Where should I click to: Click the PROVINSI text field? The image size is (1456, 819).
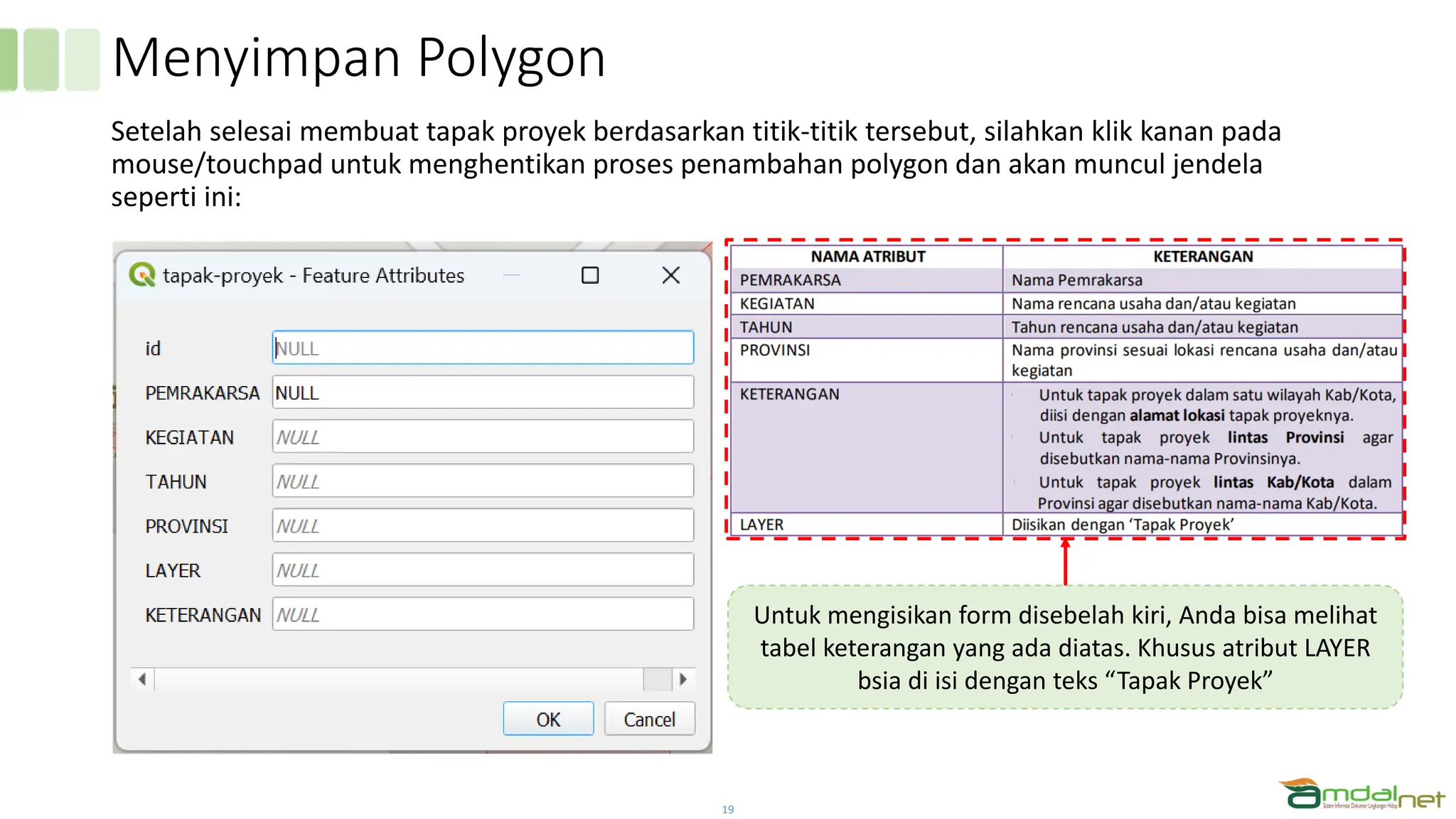[482, 525]
